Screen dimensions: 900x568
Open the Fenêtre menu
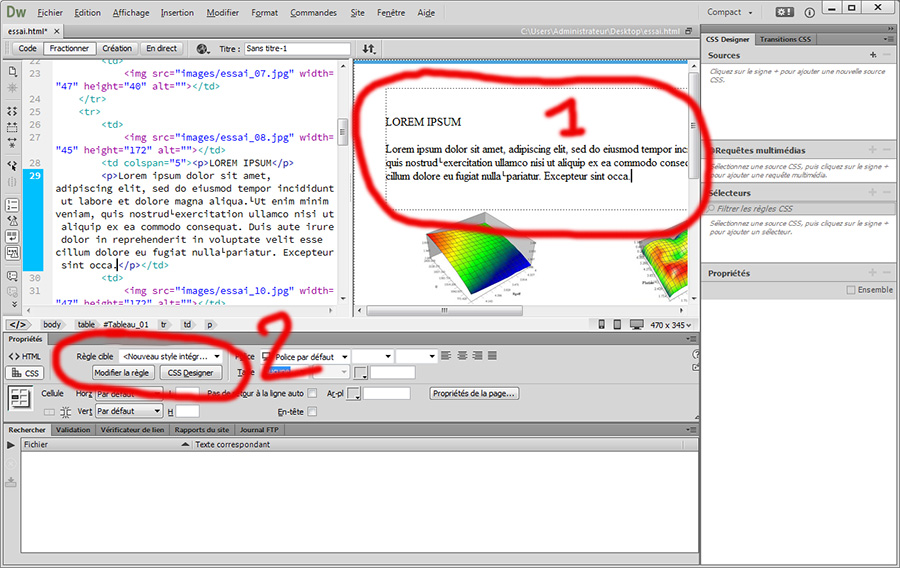[391, 13]
